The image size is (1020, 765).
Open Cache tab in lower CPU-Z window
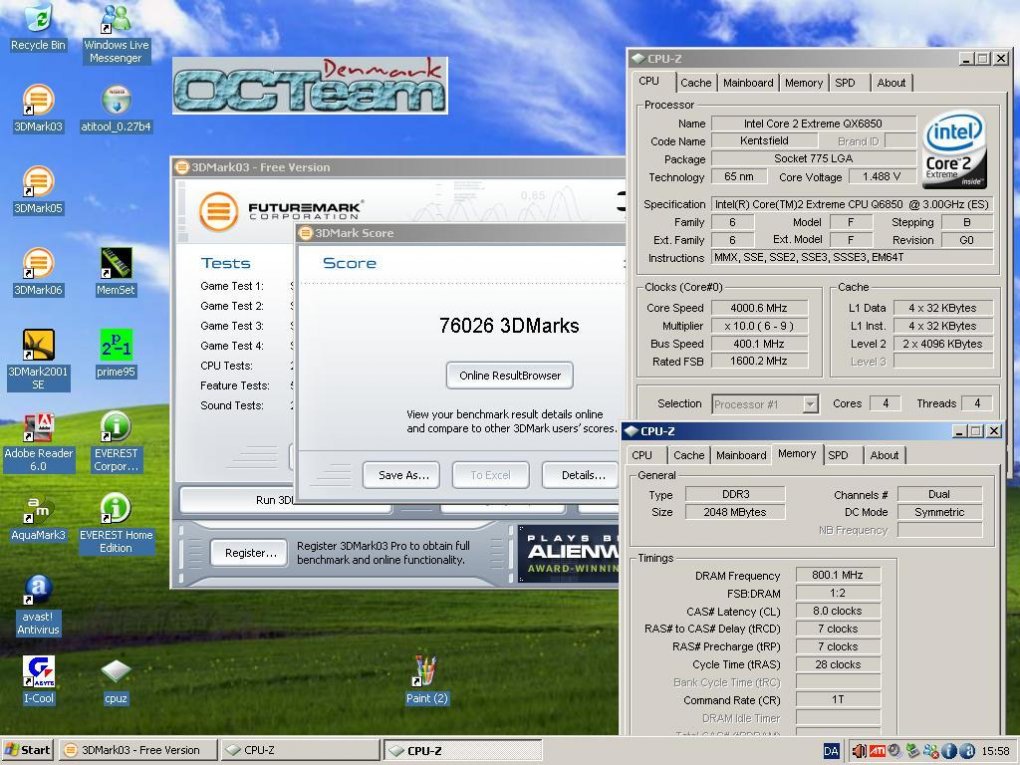coord(689,455)
